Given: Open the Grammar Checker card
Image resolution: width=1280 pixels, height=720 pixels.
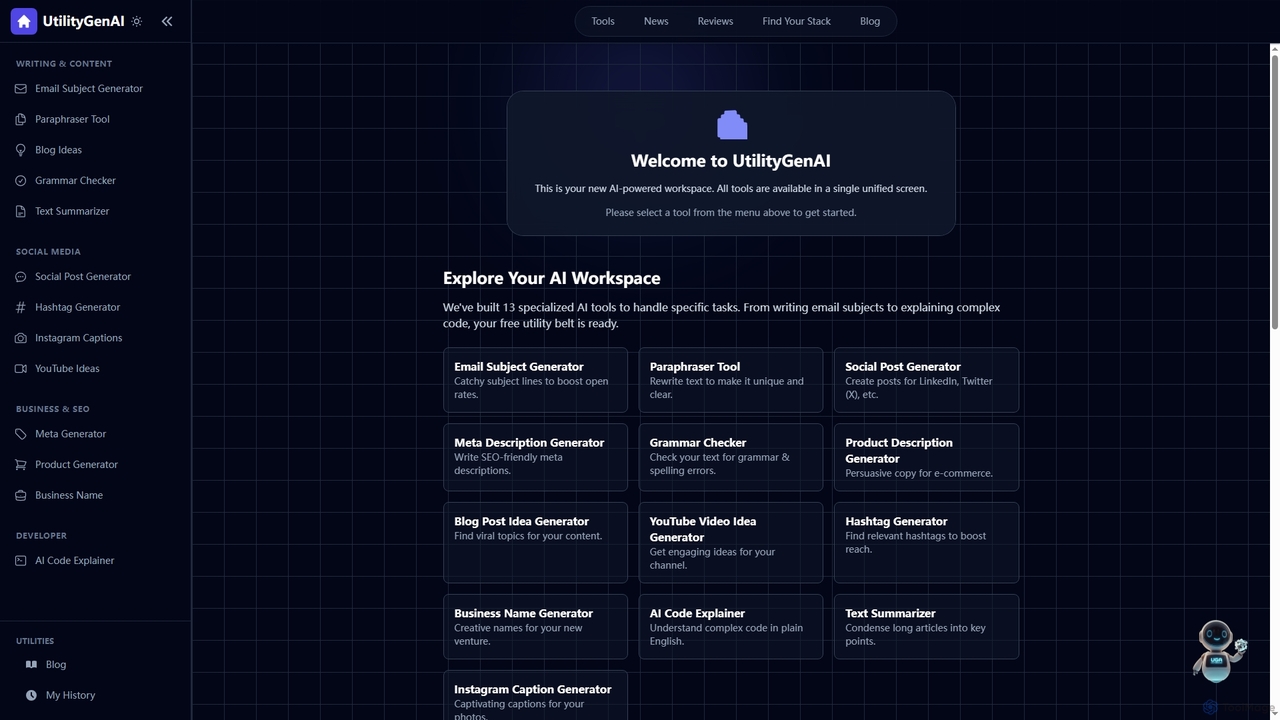Looking at the screenshot, I should [731, 457].
